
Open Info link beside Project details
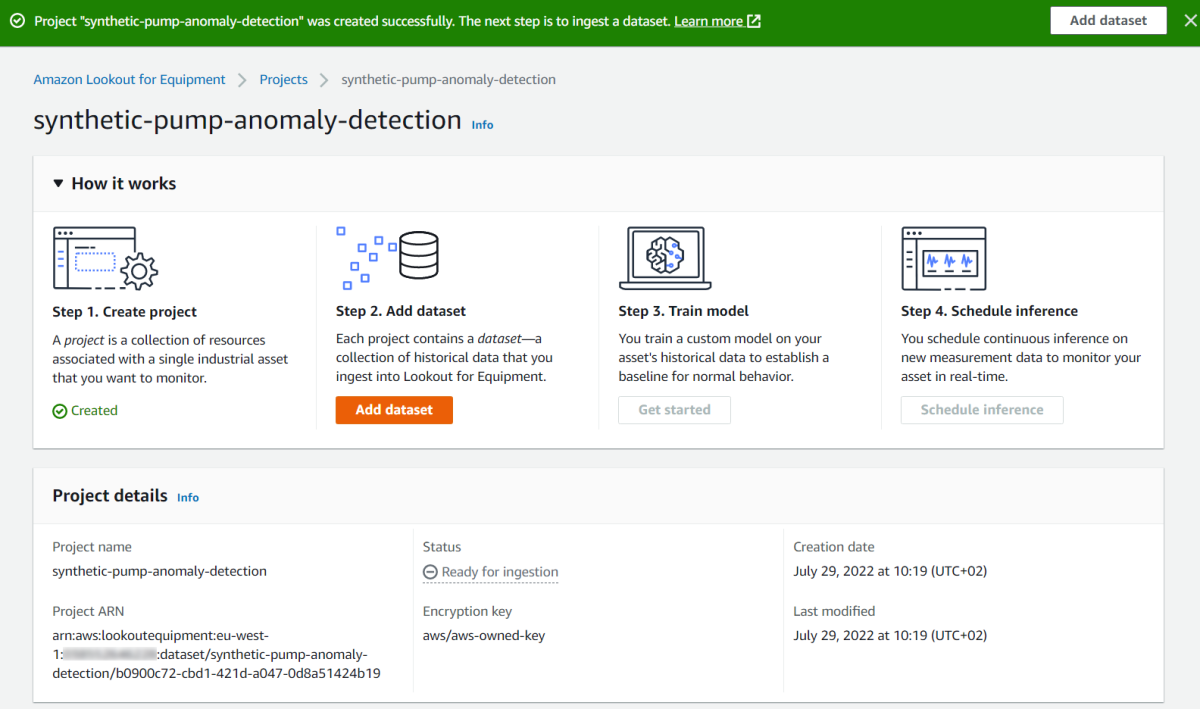point(188,497)
